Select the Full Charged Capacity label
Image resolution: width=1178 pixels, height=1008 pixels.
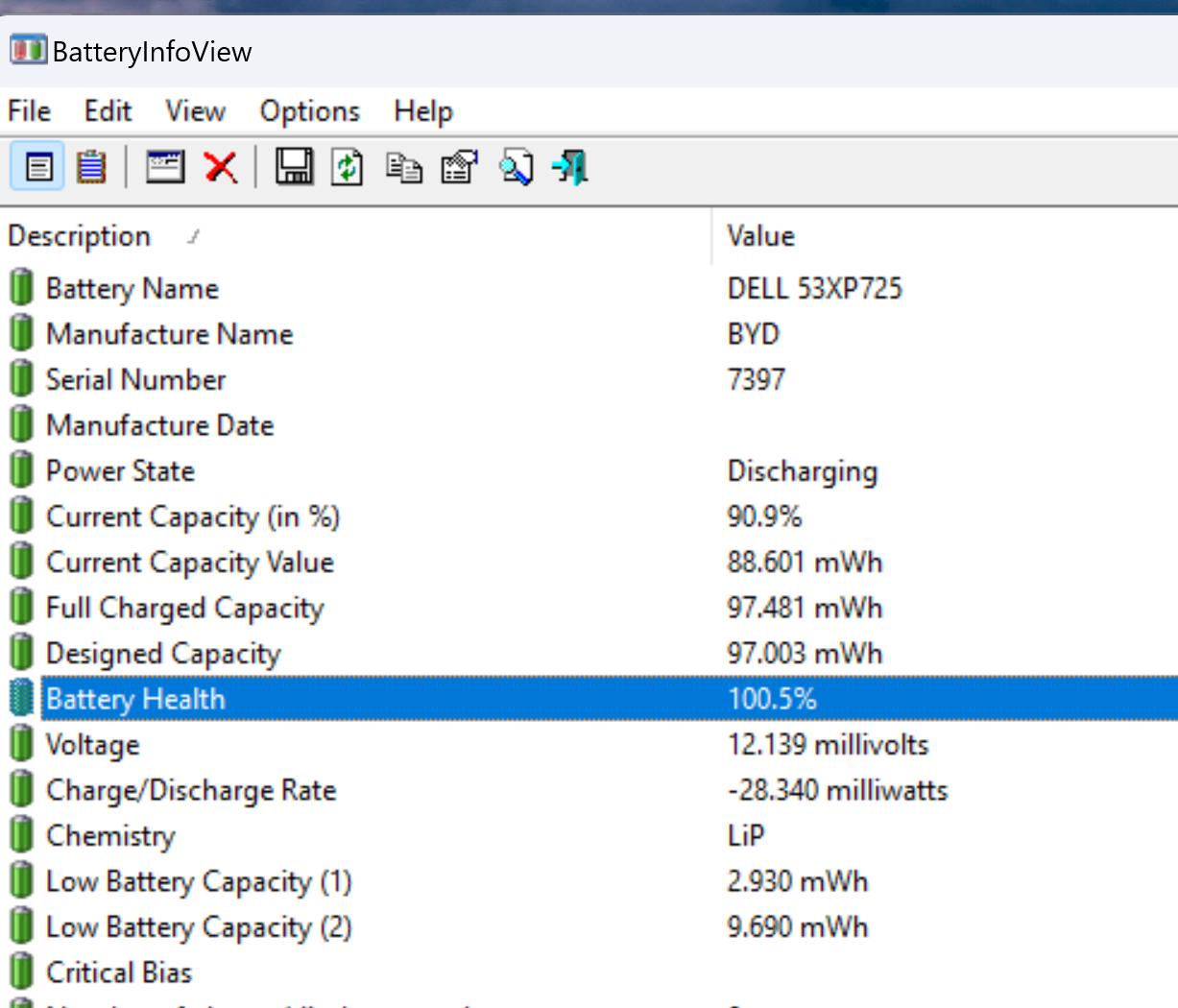tap(185, 608)
